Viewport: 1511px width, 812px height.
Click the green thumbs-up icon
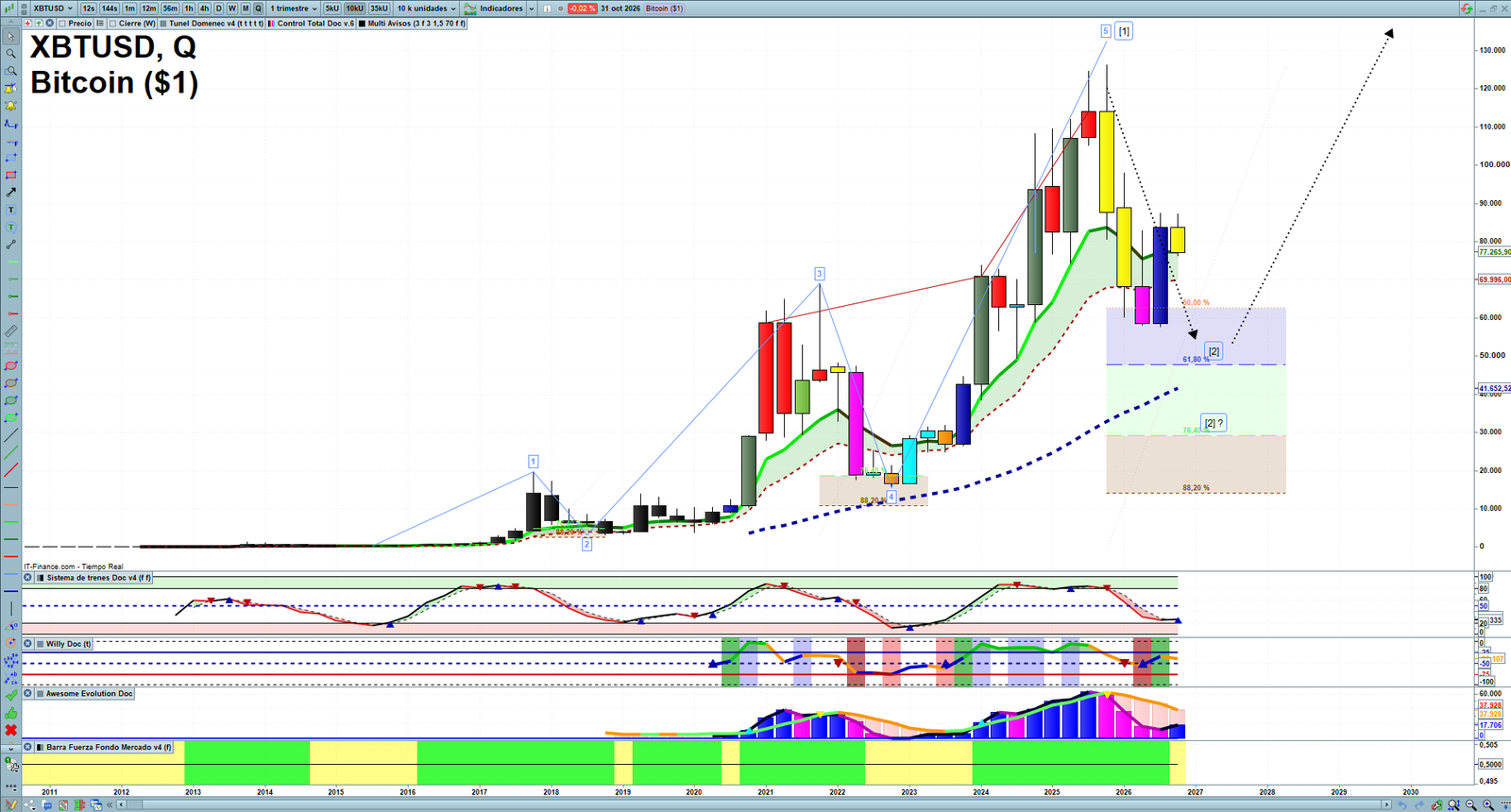[10, 713]
